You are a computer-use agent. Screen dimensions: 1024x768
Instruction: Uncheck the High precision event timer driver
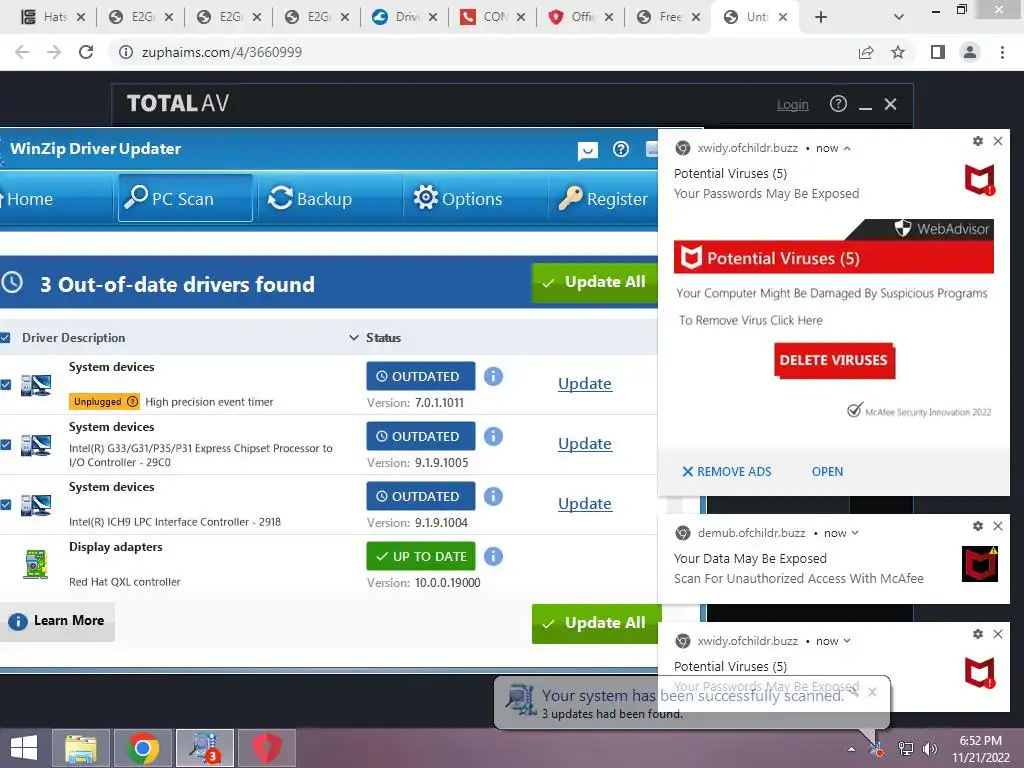click(x=5, y=385)
